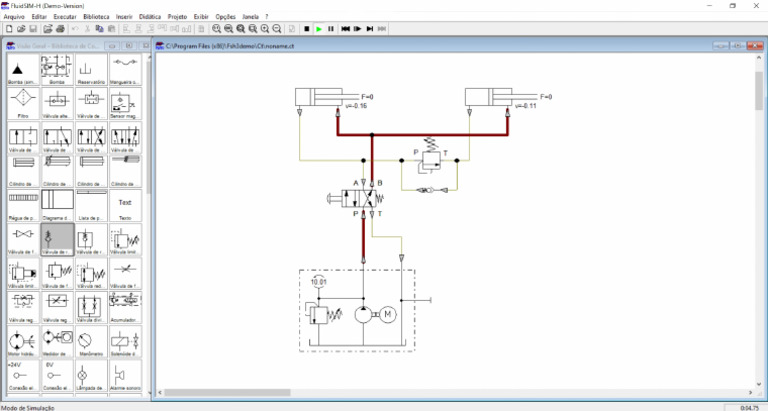This screenshot has width=768, height=411.
Task: Select the Reservatório component in library
Action: [90, 69]
